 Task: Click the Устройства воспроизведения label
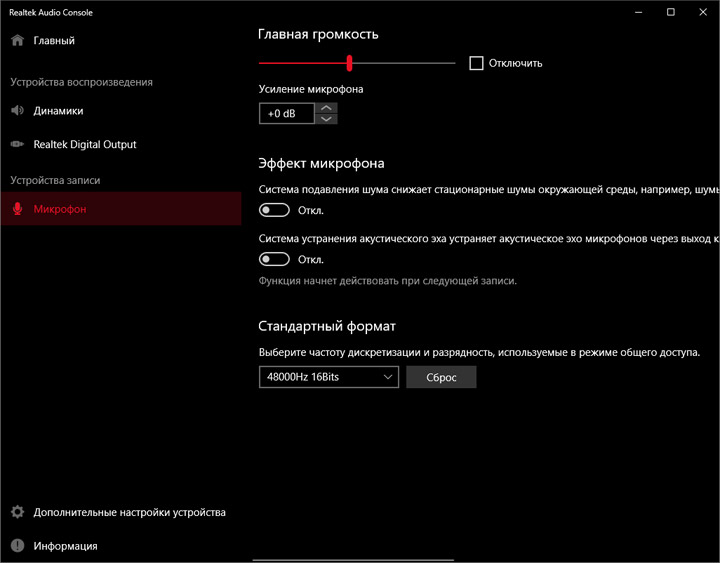click(82, 82)
